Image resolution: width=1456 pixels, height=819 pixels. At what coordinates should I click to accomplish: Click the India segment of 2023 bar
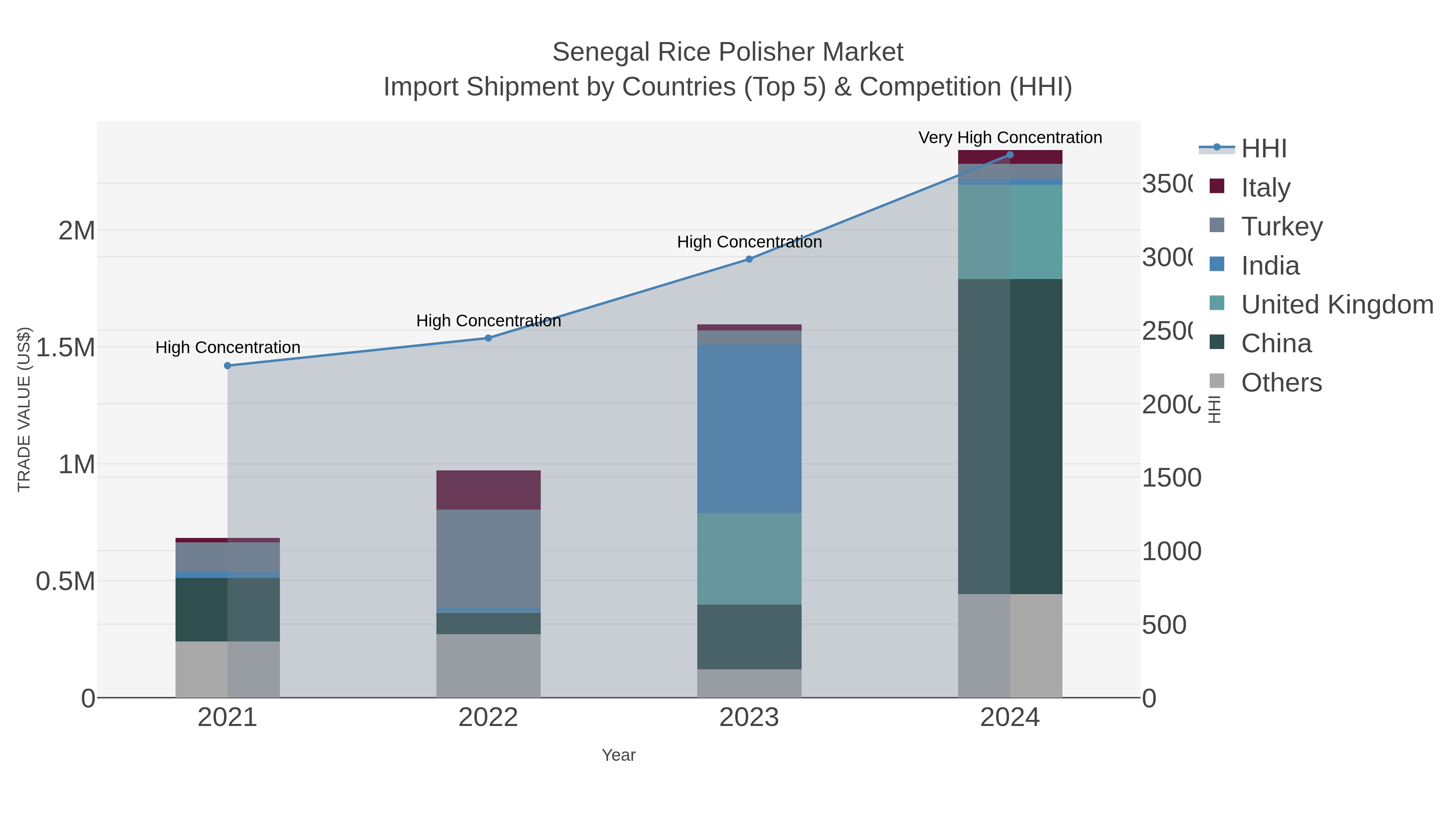click(749, 429)
